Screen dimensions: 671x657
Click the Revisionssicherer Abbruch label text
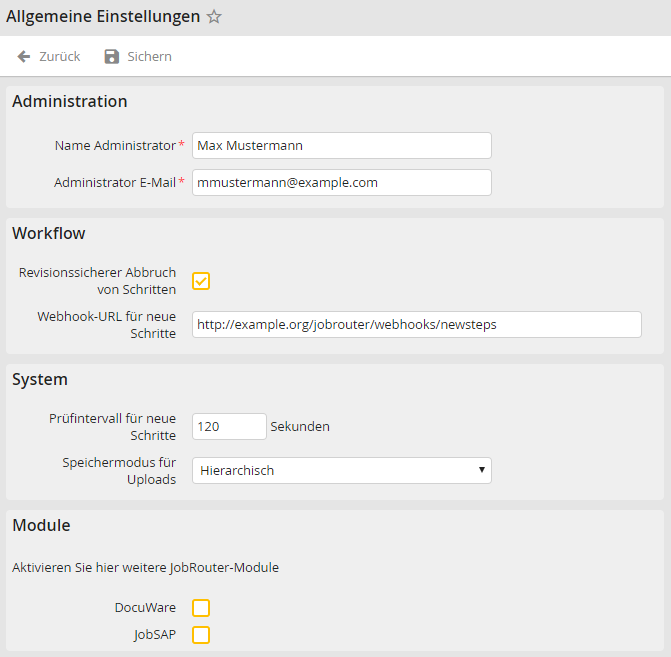[98, 281]
